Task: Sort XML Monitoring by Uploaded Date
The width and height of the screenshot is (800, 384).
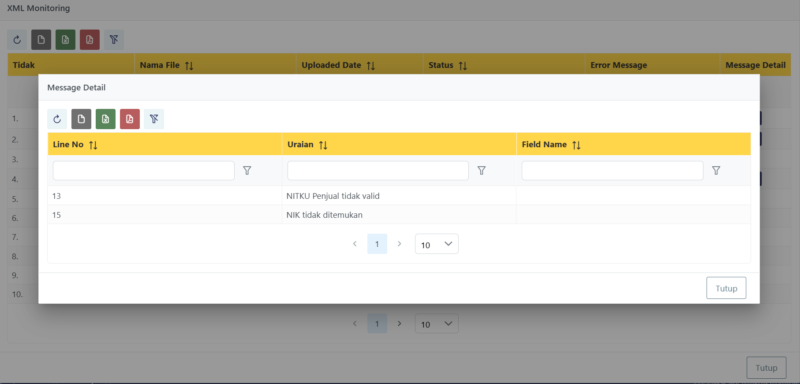Action: pos(371,66)
